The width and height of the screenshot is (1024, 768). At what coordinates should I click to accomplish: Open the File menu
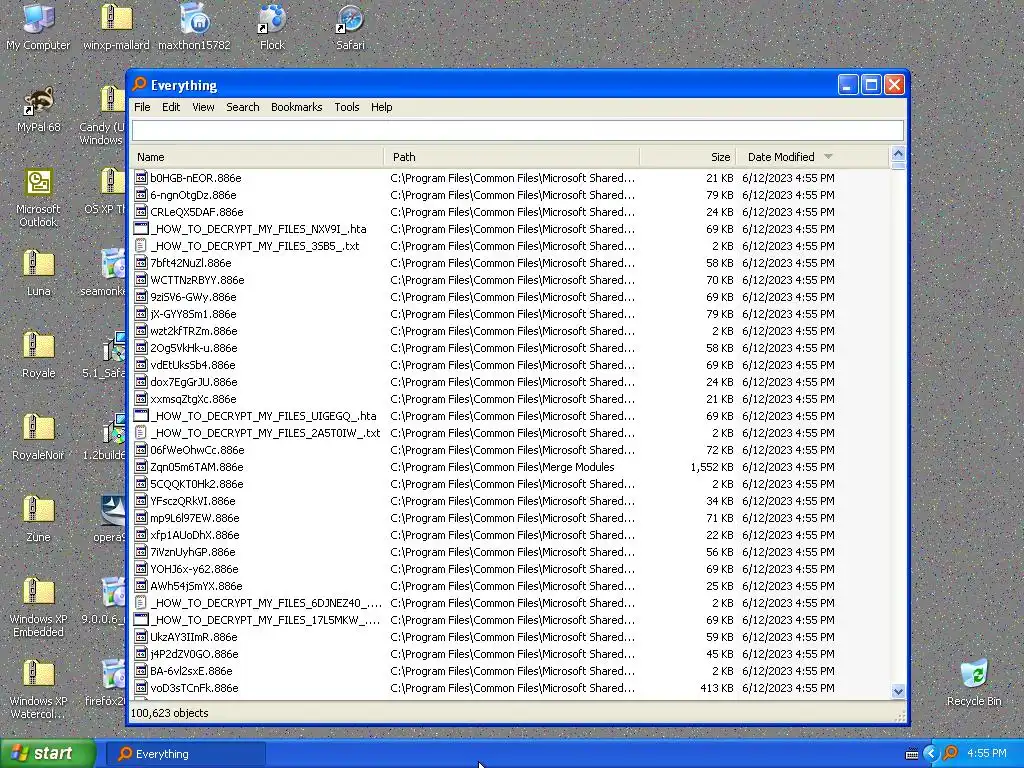tap(142, 107)
